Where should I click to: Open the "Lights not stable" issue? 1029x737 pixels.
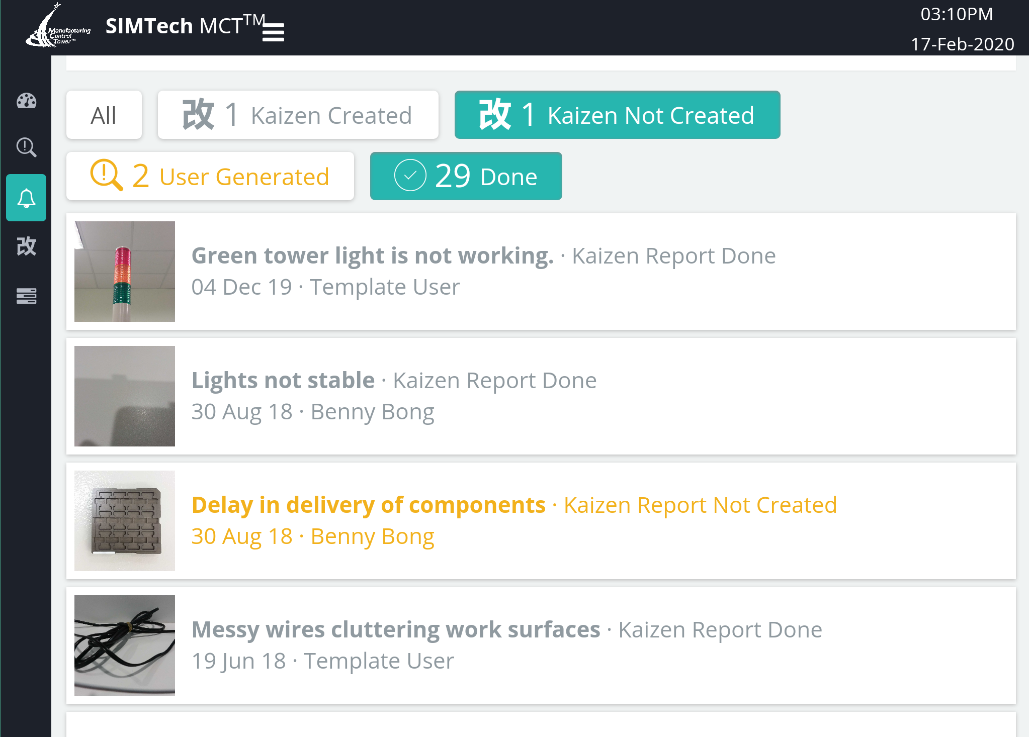[283, 381]
